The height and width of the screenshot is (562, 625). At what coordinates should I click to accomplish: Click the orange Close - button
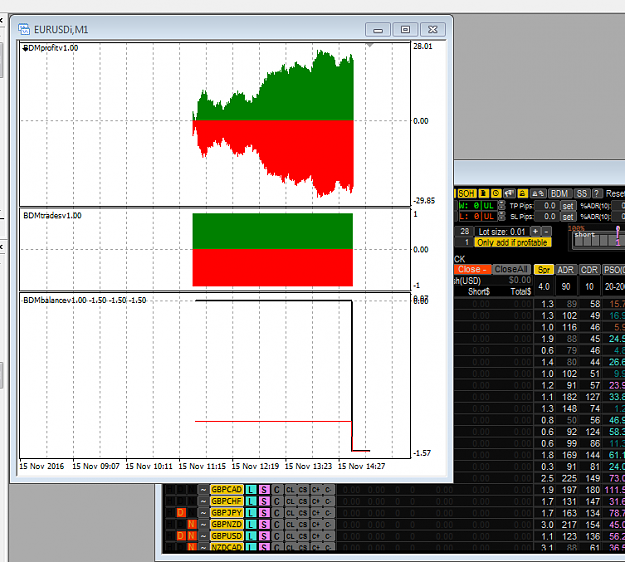point(472,269)
